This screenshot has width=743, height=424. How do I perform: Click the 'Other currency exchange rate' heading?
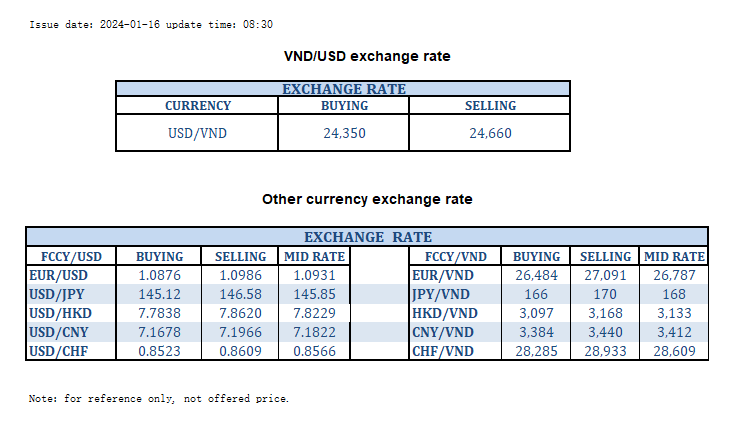pos(367,199)
